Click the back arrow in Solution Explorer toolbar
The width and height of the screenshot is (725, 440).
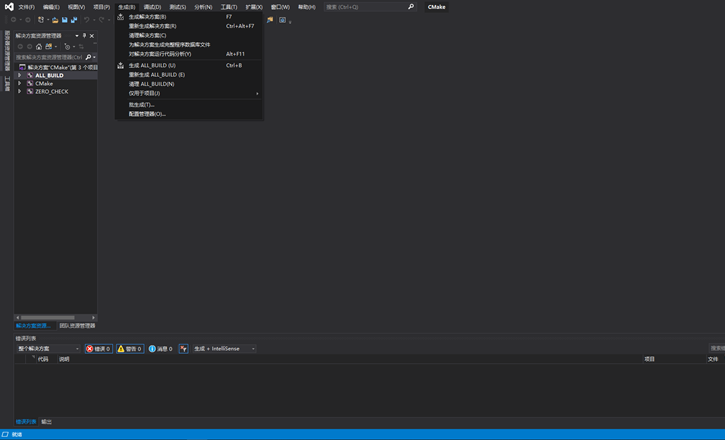(20, 46)
